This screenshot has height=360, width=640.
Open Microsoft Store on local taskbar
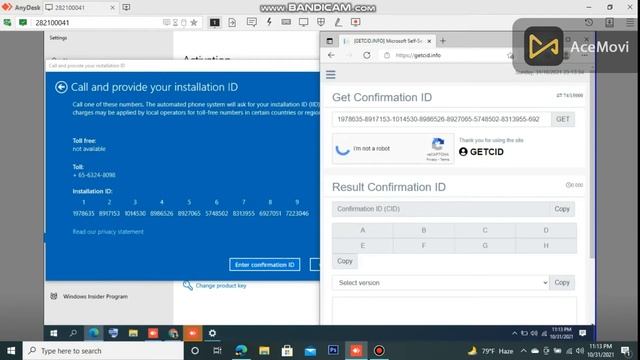(287, 350)
